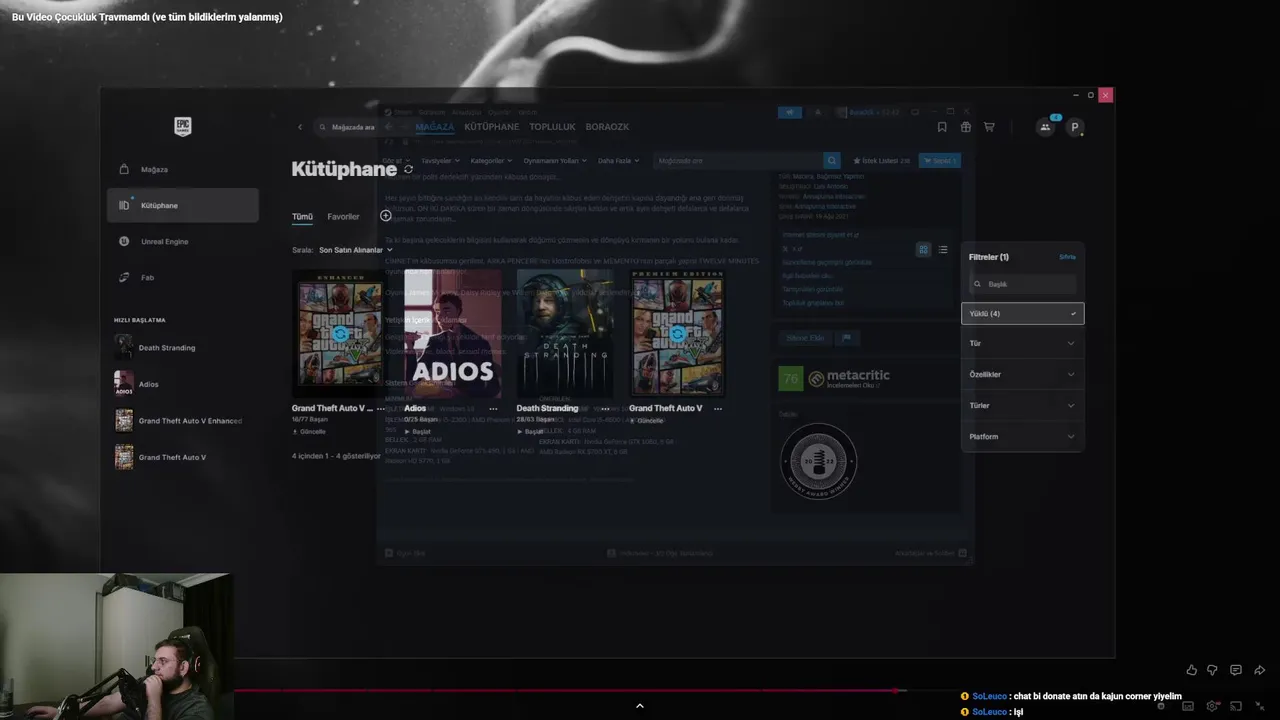Image resolution: width=1280 pixels, height=720 pixels.
Task: Dislike the video with thumbs down
Action: [x=1212, y=670]
